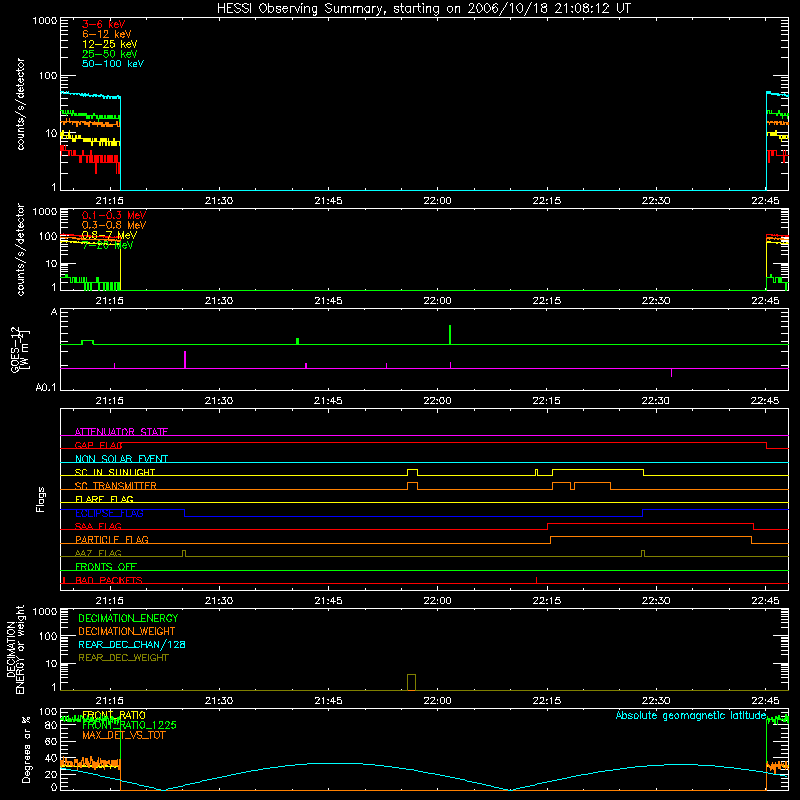
Task: Select the ATTENUATOR_STATE flag label
Action: coord(121,432)
